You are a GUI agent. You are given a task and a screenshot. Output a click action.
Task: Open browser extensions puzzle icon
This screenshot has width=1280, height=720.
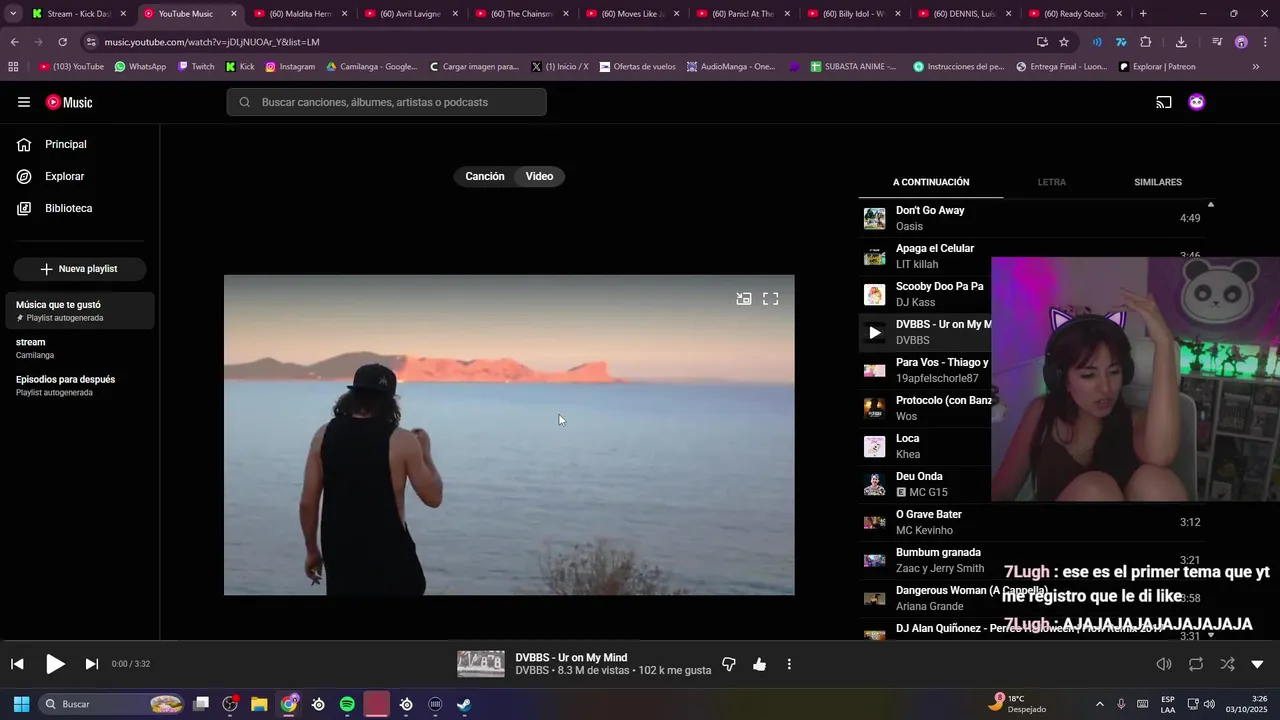[1146, 42]
